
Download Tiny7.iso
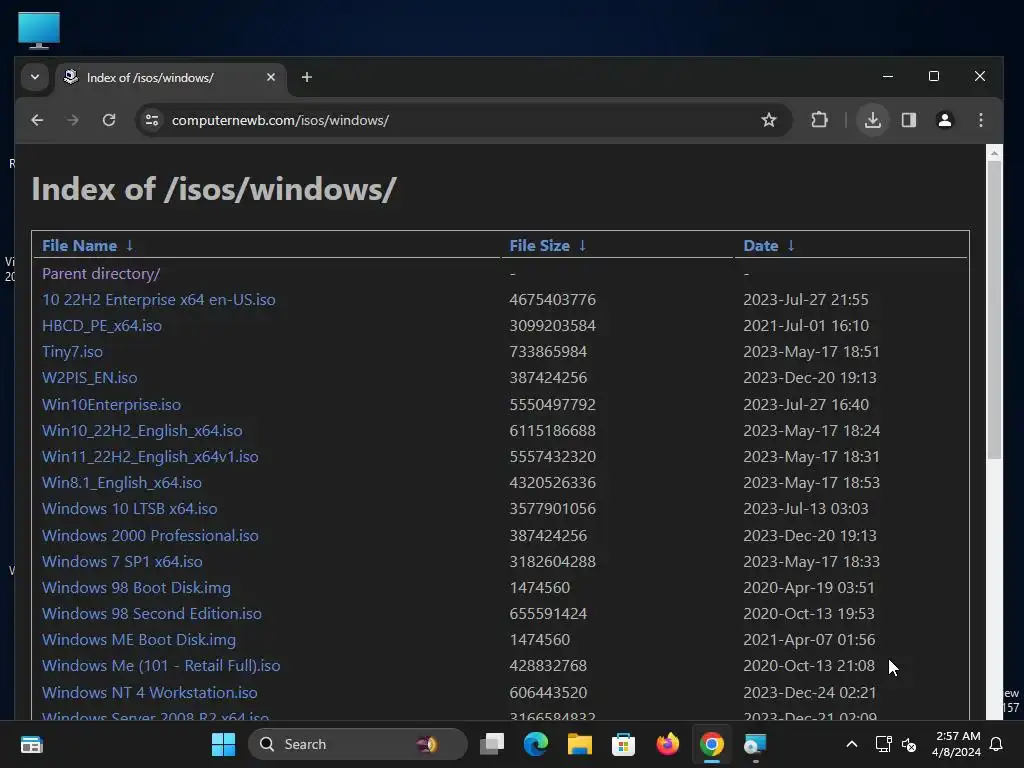point(72,352)
